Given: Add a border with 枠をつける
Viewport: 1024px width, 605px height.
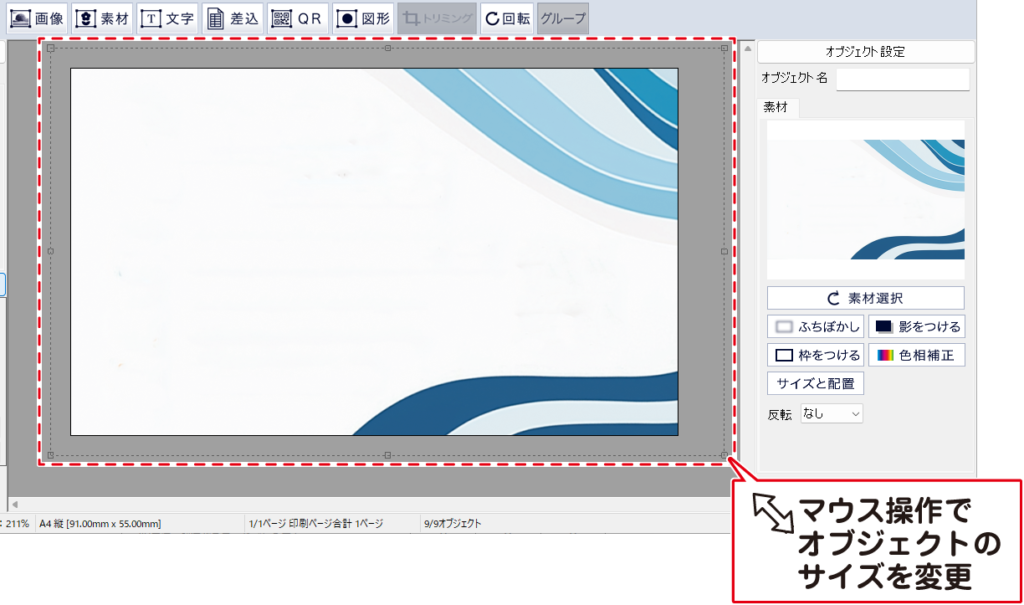Looking at the screenshot, I should tap(815, 355).
